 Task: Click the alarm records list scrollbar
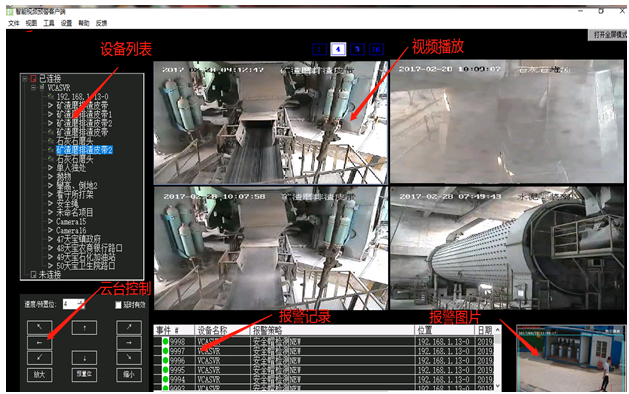498,357
